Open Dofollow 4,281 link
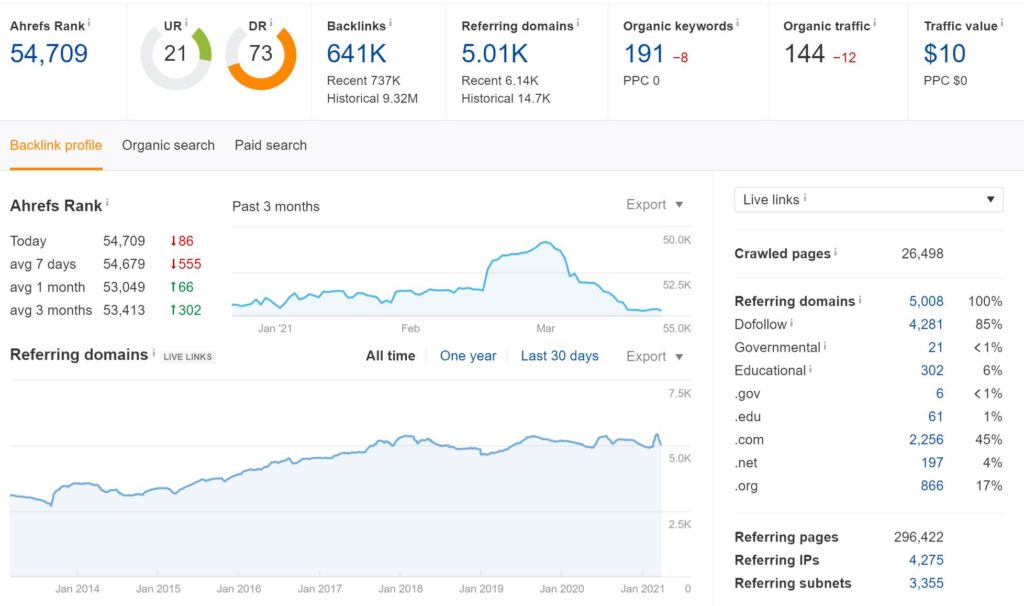This screenshot has height=606, width=1024. pyautogui.click(x=926, y=325)
